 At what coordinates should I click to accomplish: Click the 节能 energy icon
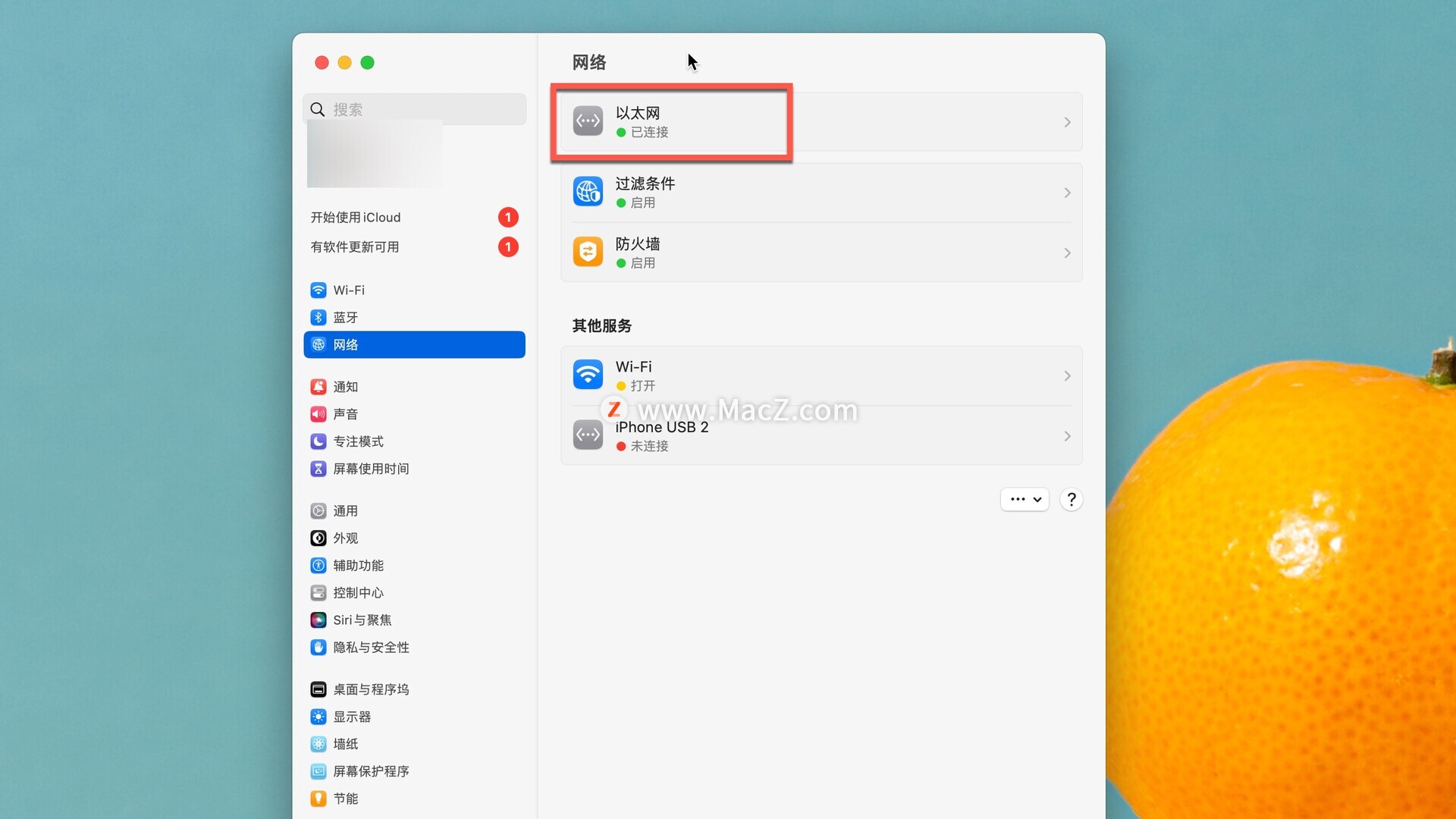tap(318, 799)
